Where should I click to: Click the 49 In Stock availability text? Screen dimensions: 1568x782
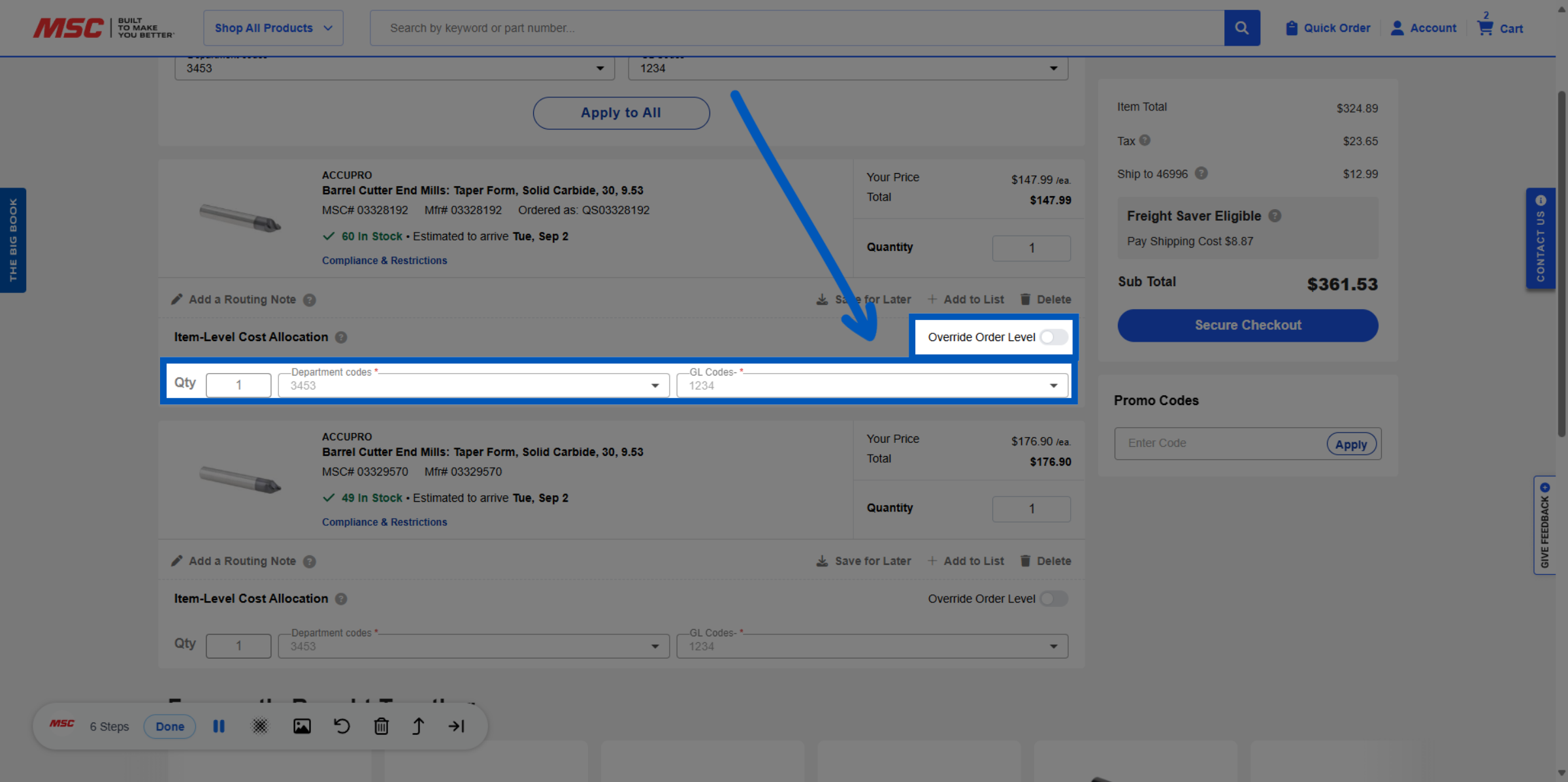point(372,498)
